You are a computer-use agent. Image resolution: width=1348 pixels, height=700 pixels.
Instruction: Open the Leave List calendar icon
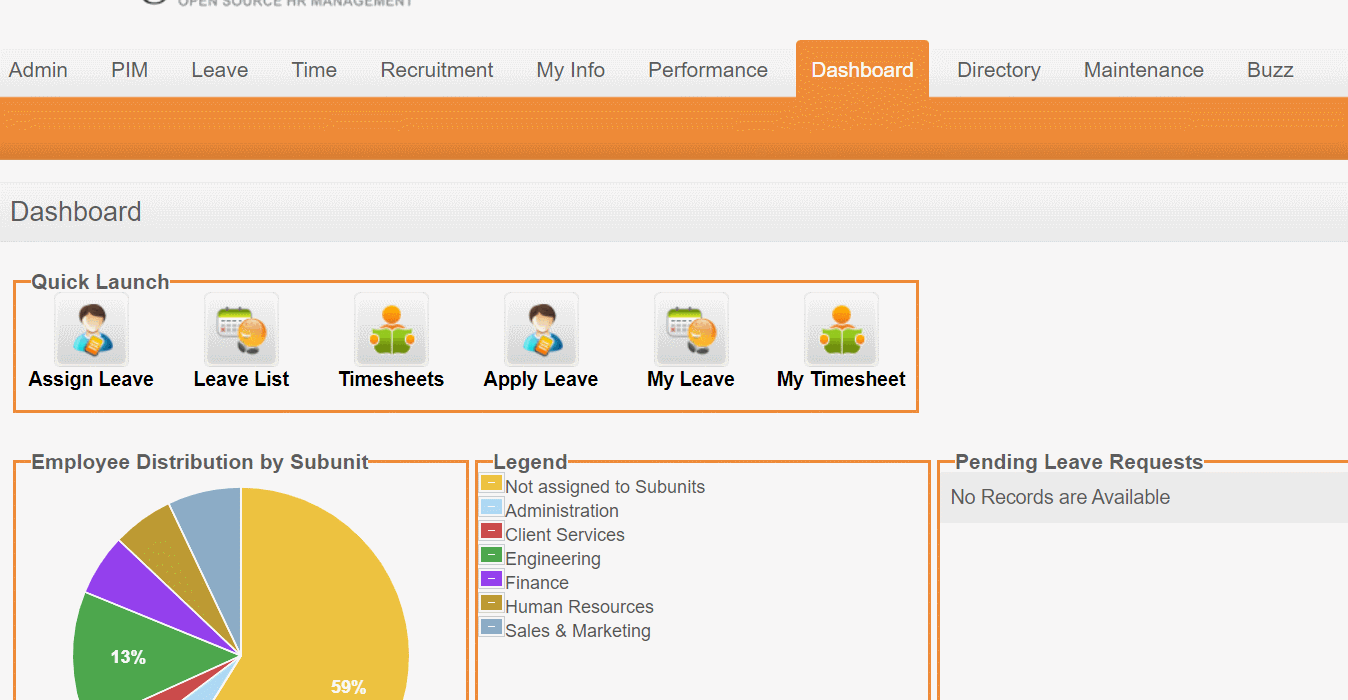pyautogui.click(x=241, y=329)
